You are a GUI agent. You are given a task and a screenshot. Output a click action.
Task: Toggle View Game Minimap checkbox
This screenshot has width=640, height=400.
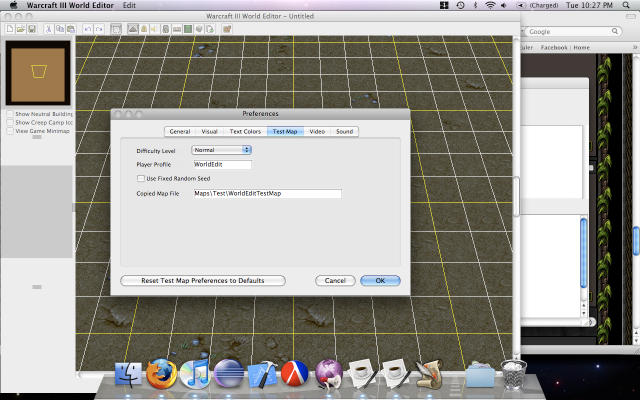(10, 131)
